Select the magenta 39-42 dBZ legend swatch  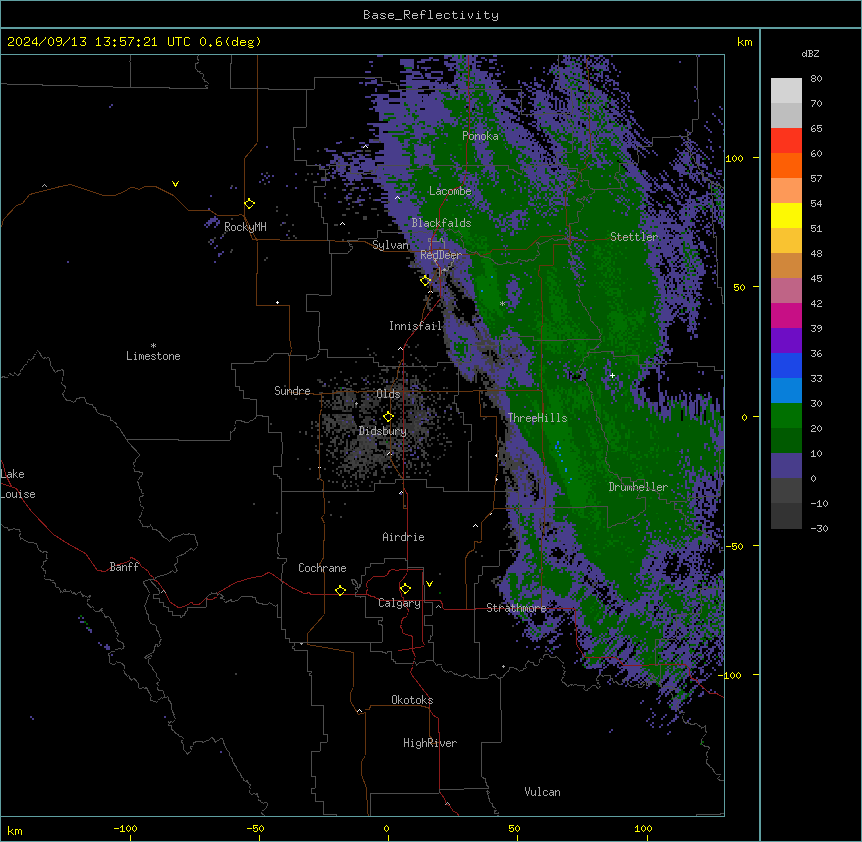[x=786, y=315]
